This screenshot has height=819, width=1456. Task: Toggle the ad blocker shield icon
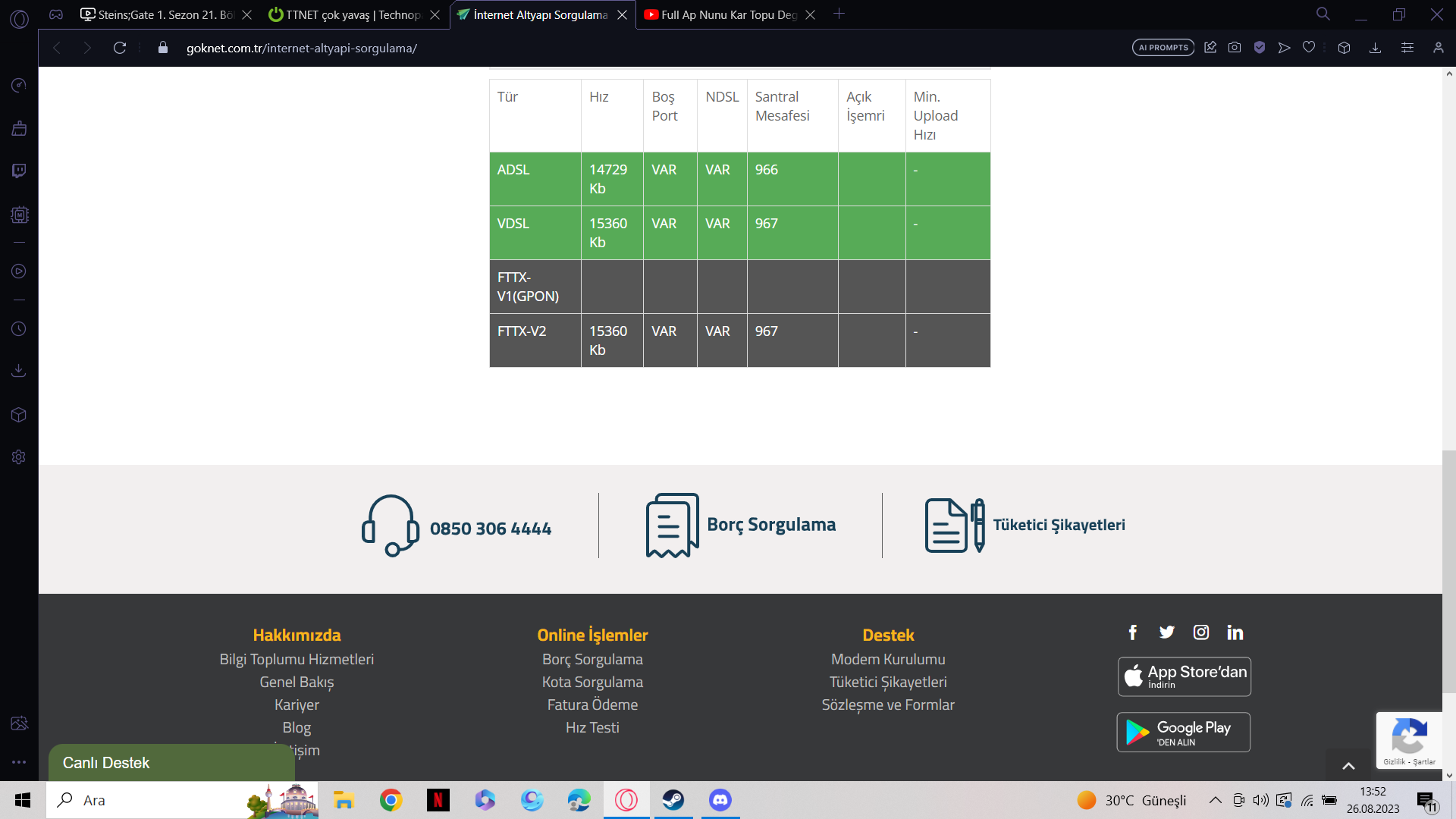pyautogui.click(x=1260, y=48)
